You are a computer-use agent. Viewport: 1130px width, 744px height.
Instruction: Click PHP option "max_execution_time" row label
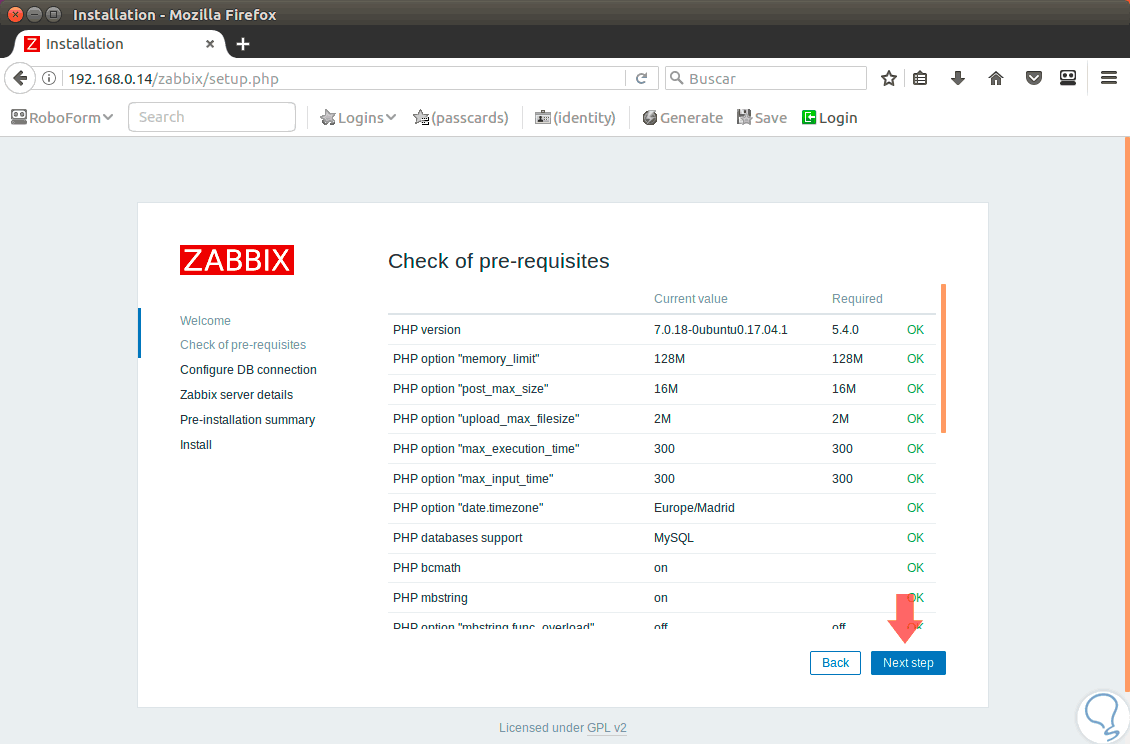(x=486, y=448)
